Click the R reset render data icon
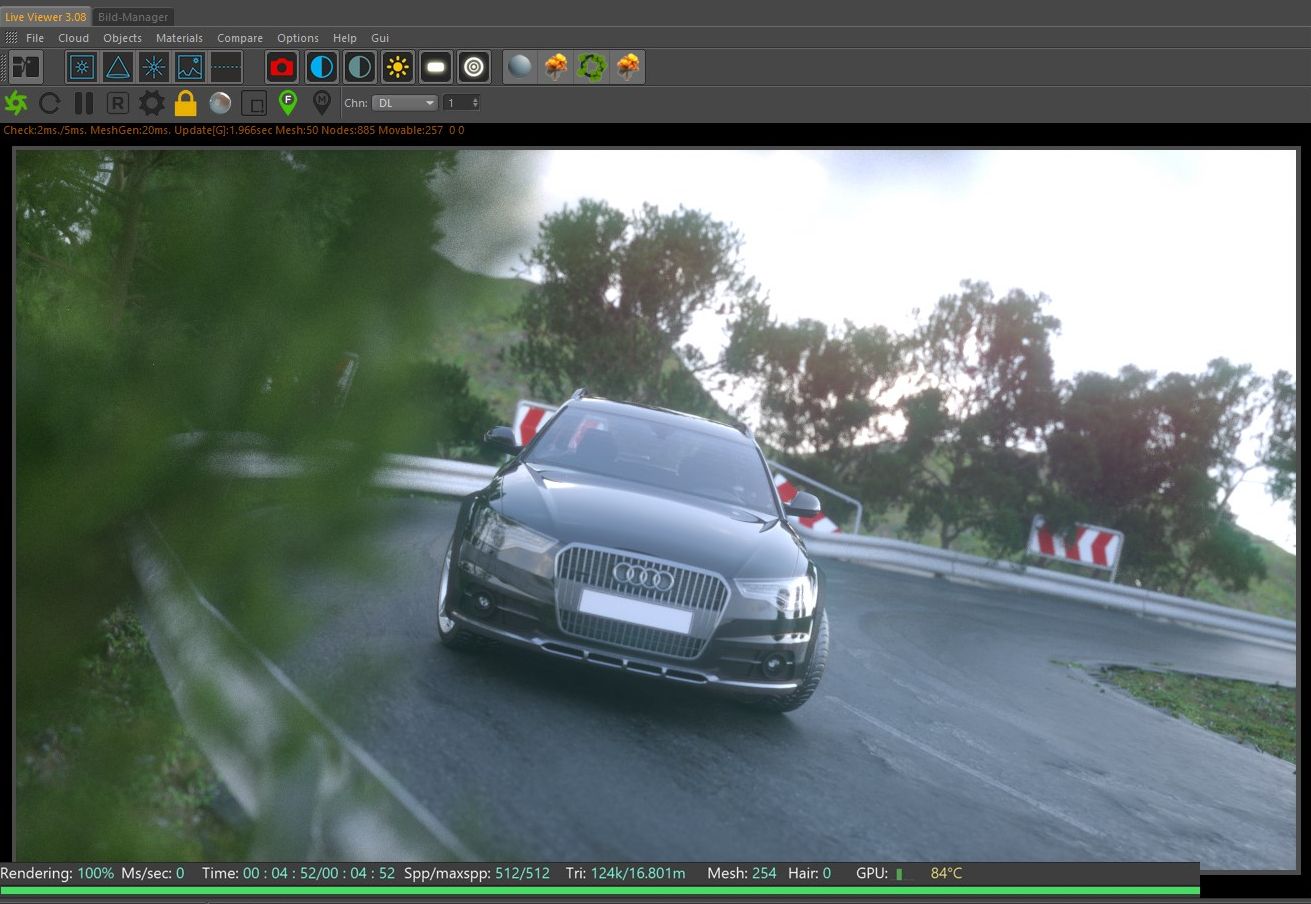This screenshot has height=904, width=1311. click(118, 102)
